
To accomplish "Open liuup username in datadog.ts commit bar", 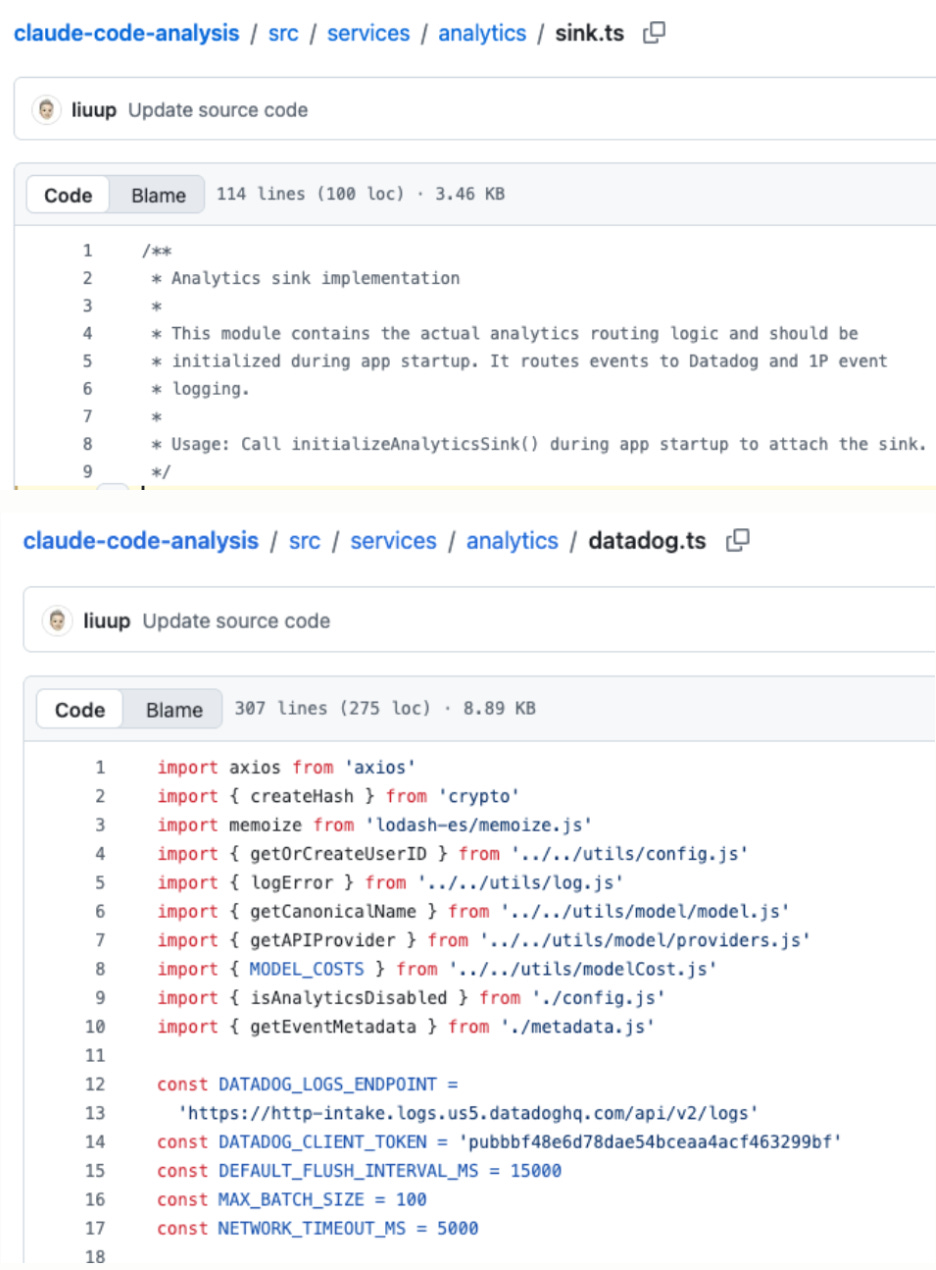I will click(109, 620).
